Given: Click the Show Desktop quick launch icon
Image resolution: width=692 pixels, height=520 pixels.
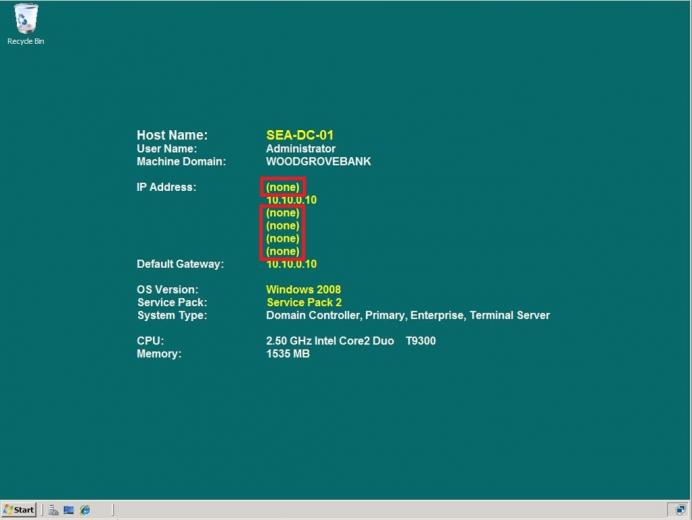Looking at the screenshot, I should point(68,510).
